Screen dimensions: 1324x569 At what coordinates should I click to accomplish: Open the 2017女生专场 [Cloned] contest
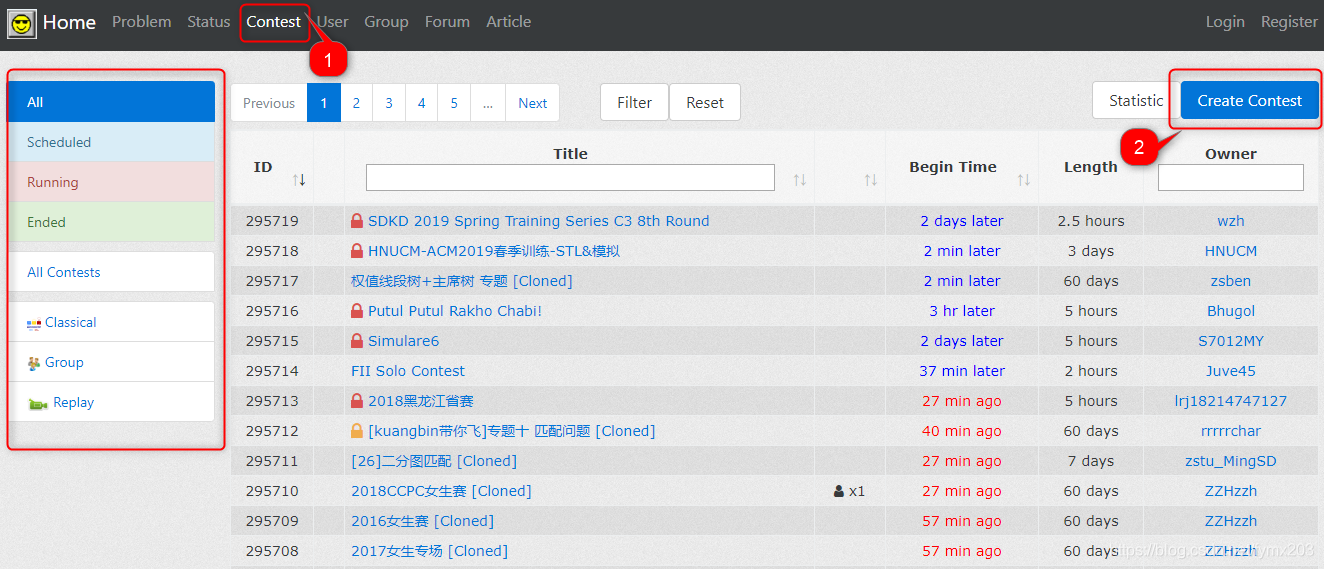pyautogui.click(x=429, y=551)
